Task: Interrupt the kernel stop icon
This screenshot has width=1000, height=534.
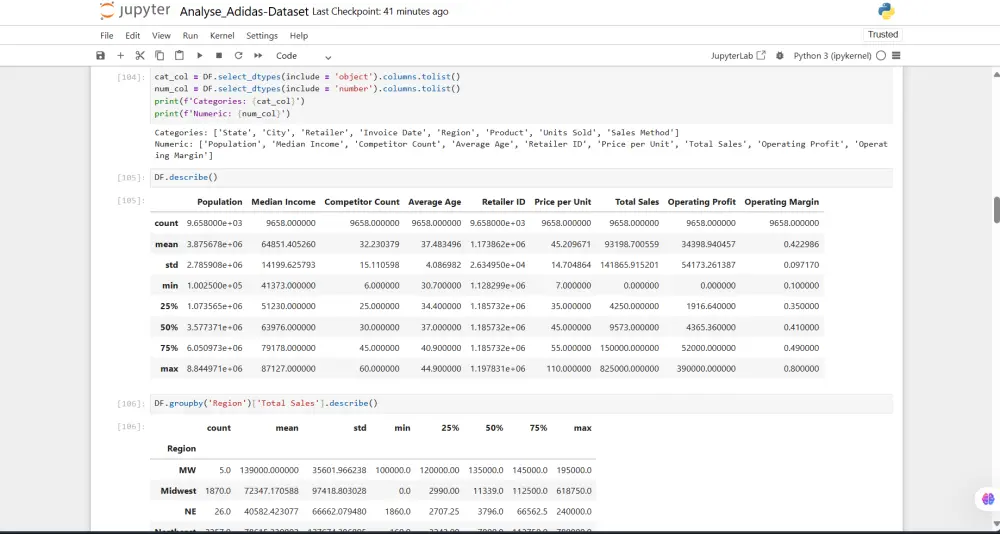Action: (219, 56)
